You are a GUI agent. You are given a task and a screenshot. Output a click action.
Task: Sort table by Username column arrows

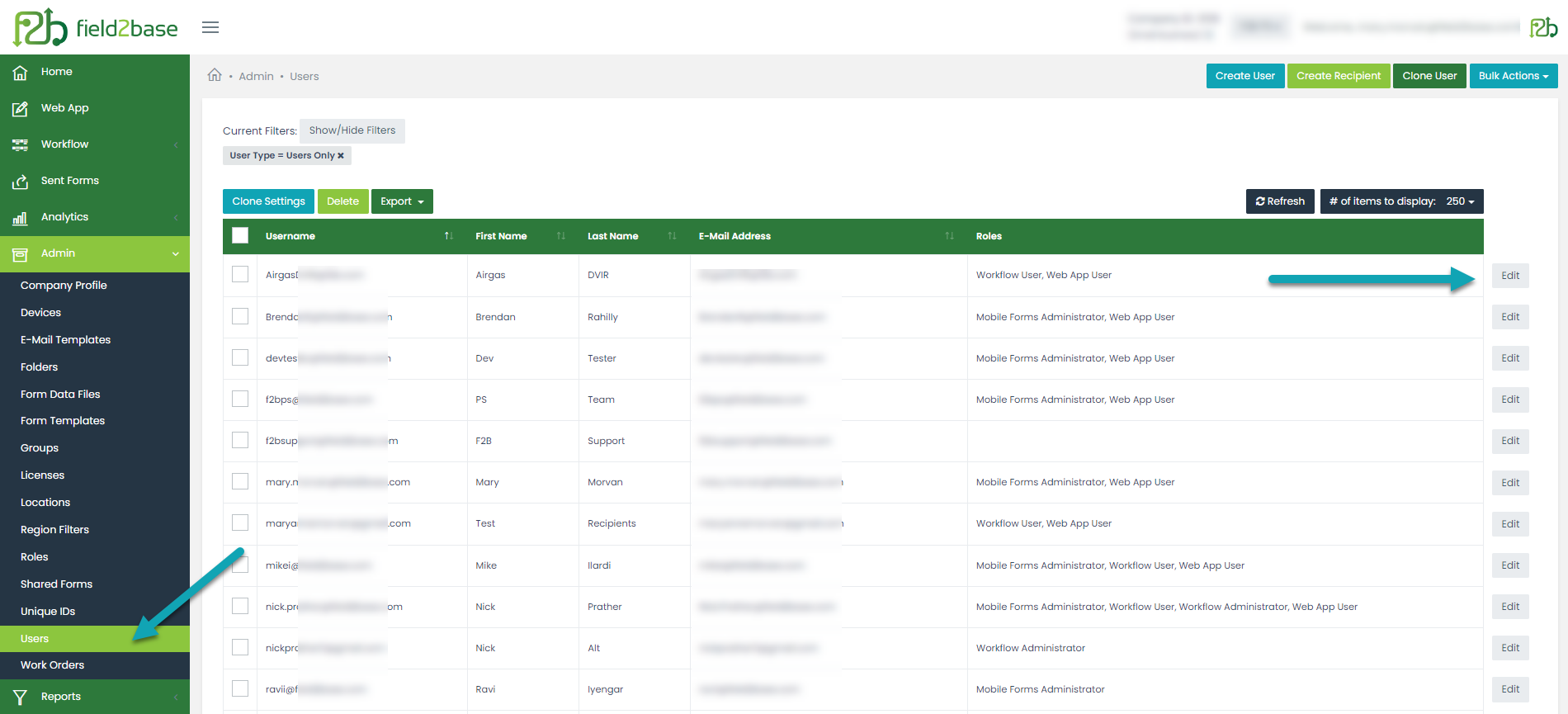(x=449, y=236)
